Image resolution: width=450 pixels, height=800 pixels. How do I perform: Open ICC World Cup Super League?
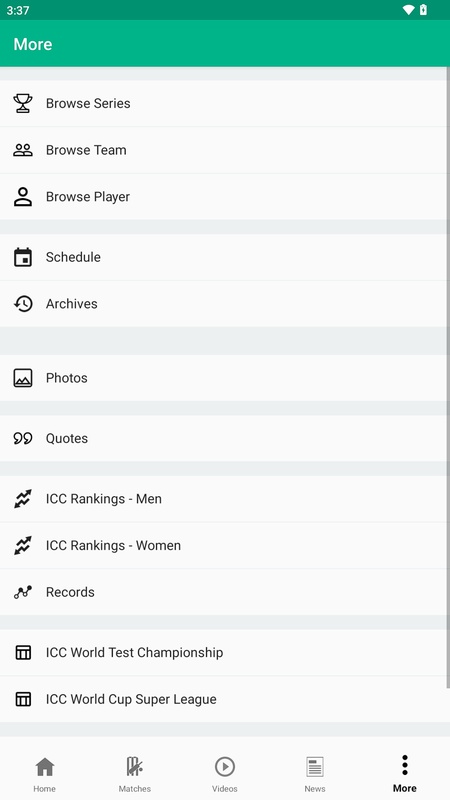tap(223, 699)
